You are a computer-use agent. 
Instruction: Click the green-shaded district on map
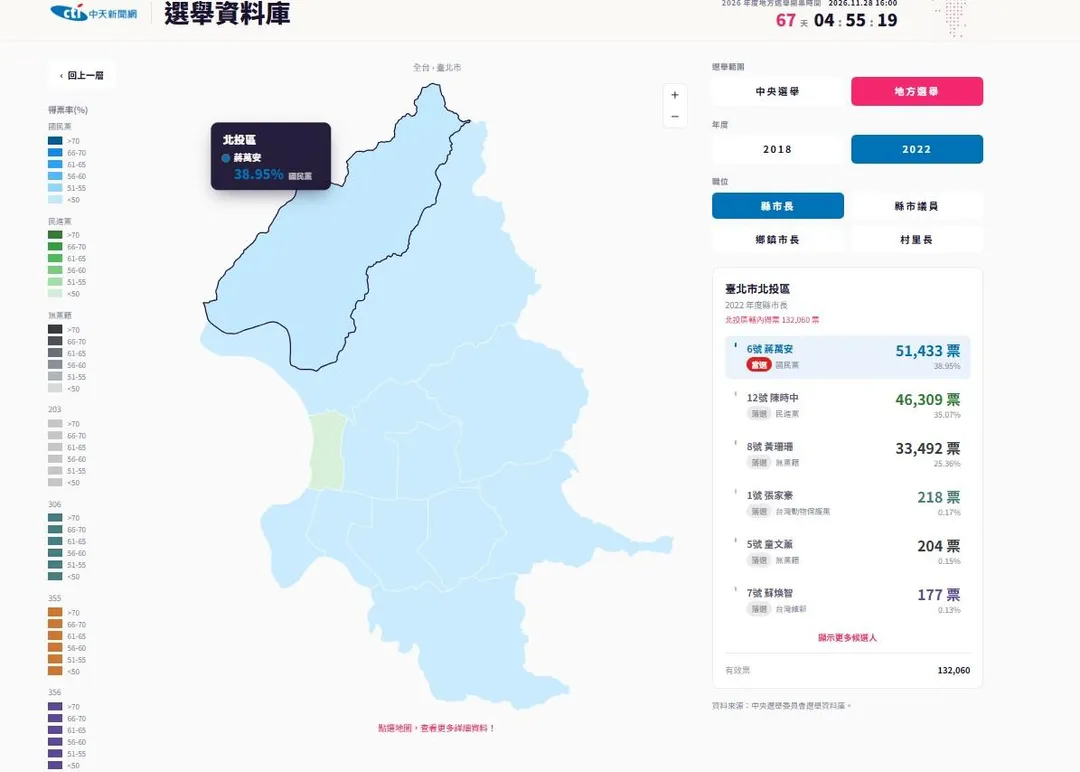click(326, 451)
